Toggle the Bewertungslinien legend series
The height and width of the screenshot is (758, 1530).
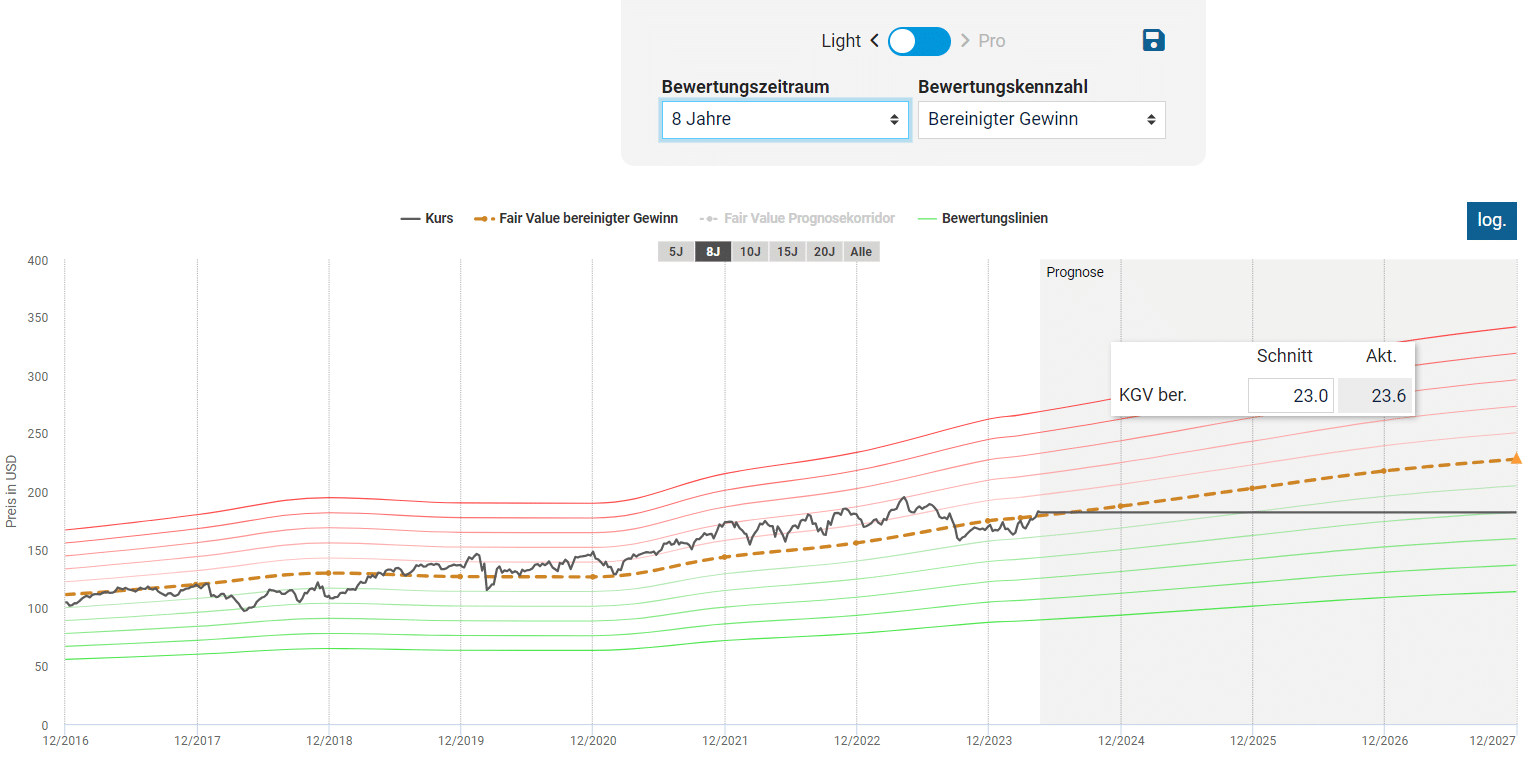982,218
